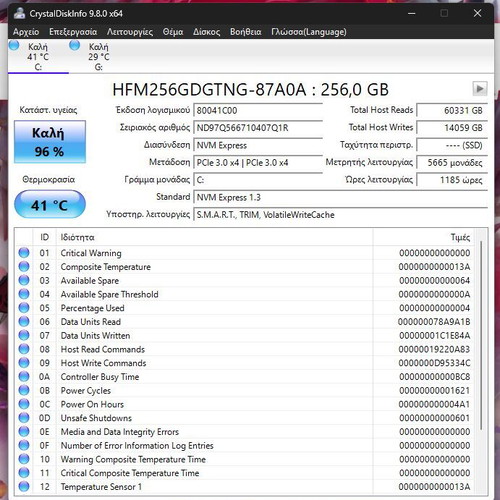
Task: Click the blue status orb for drive C:
Action: 14,45
